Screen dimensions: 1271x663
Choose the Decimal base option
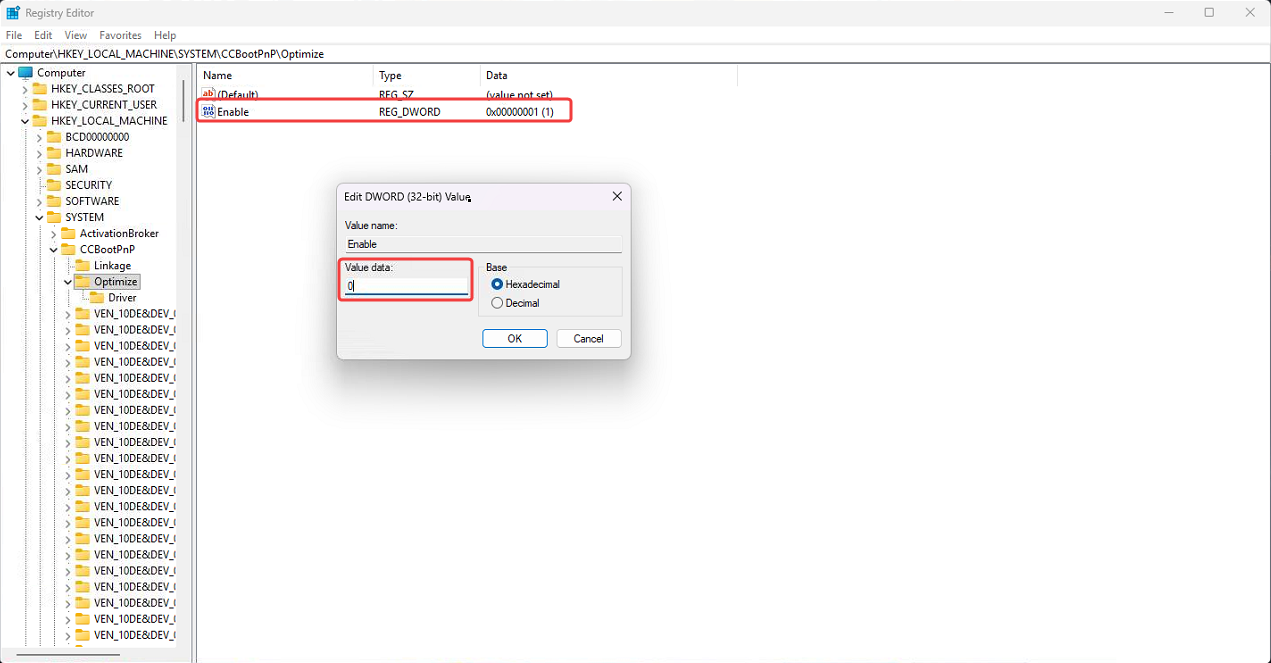[497, 303]
